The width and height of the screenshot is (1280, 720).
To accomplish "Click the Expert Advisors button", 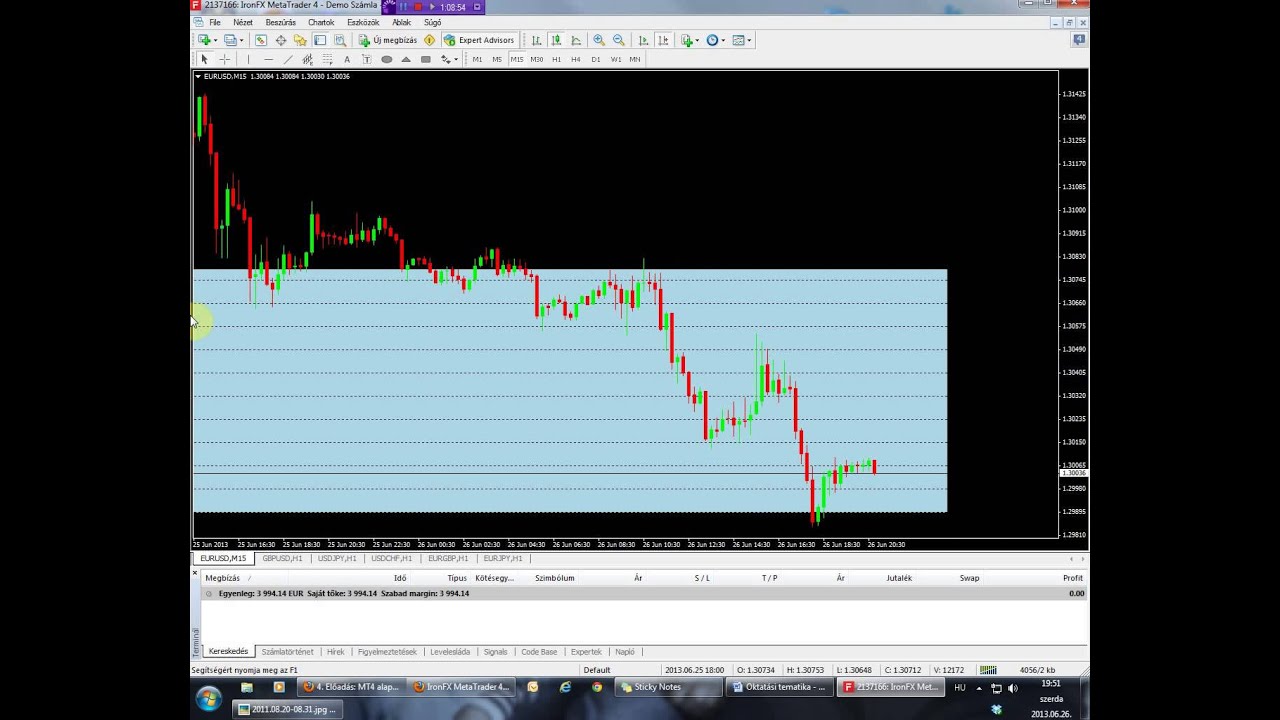I will [x=480, y=40].
